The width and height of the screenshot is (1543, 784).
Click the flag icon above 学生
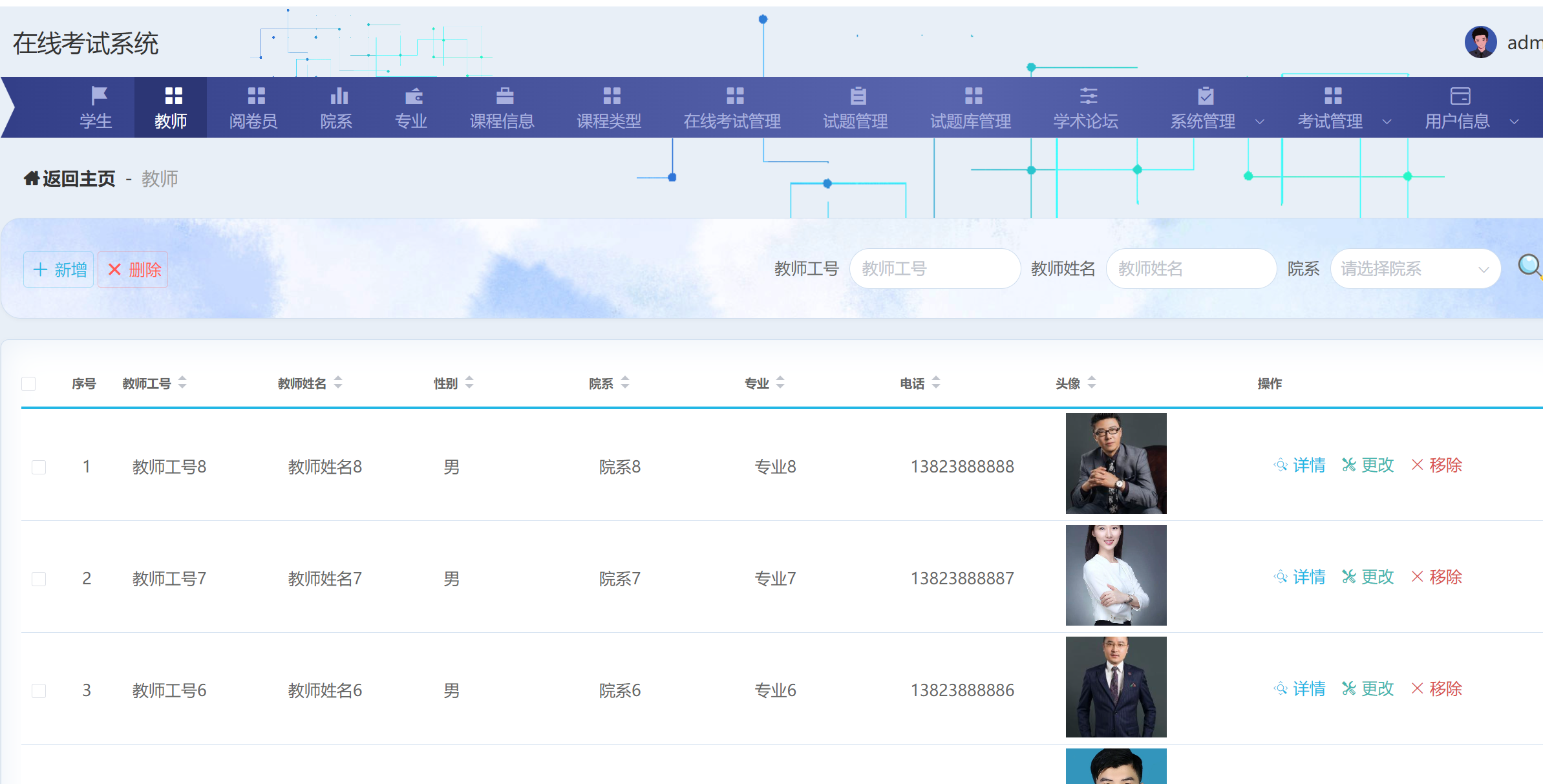click(99, 96)
